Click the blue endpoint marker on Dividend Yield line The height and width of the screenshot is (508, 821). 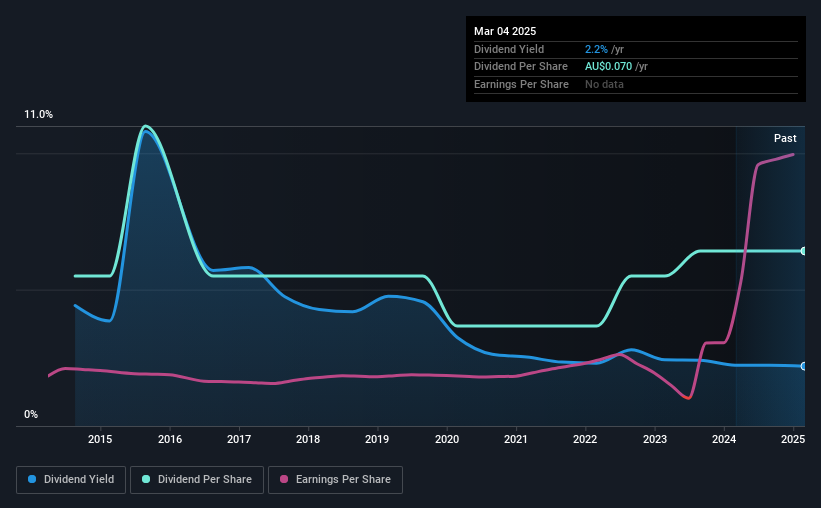point(804,366)
